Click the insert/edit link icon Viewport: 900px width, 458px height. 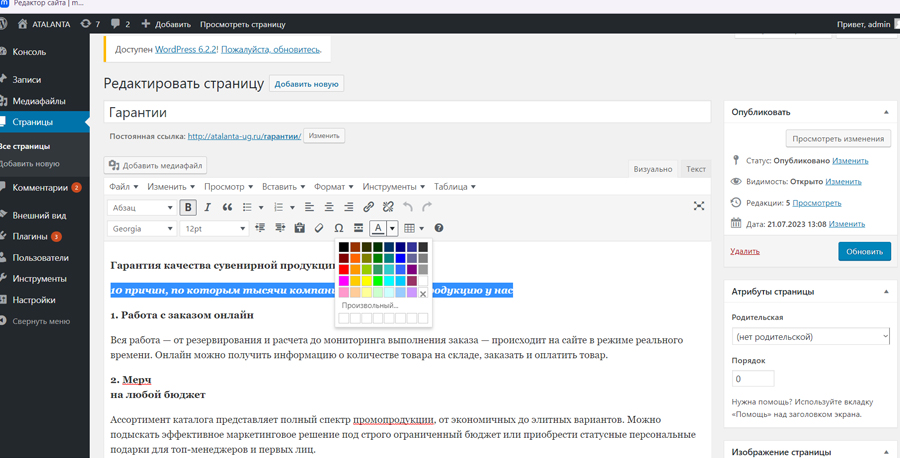(x=368, y=207)
